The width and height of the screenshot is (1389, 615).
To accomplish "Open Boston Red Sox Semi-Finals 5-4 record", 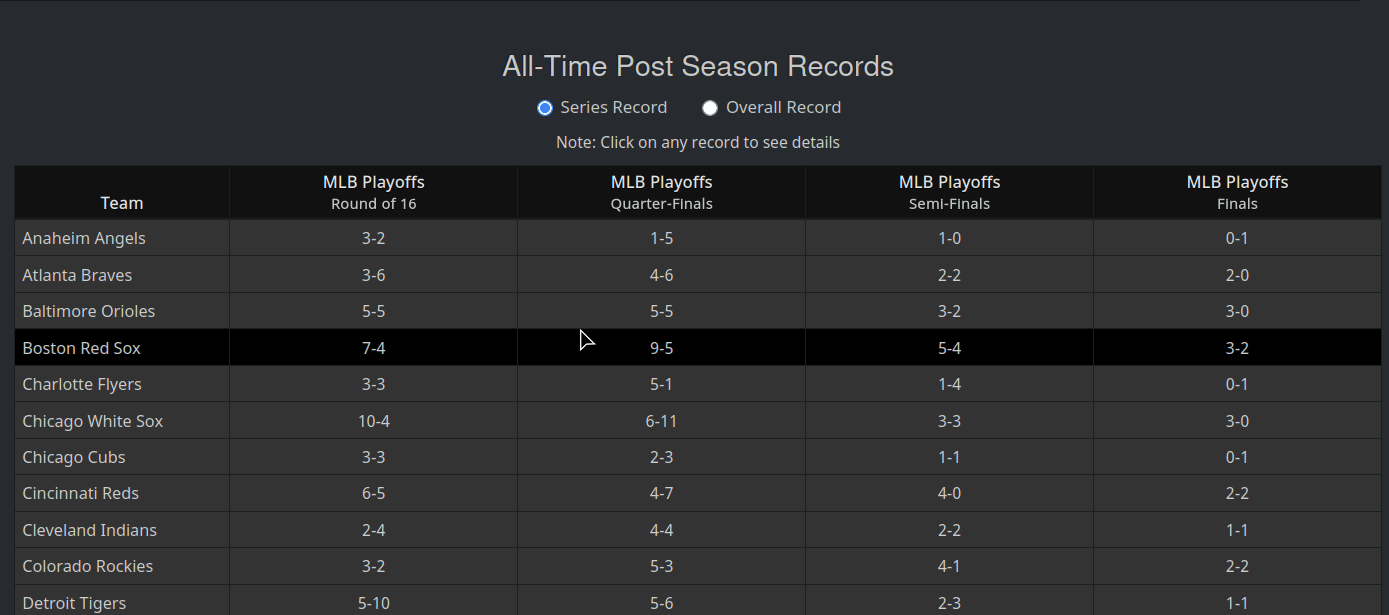I will tap(949, 347).
